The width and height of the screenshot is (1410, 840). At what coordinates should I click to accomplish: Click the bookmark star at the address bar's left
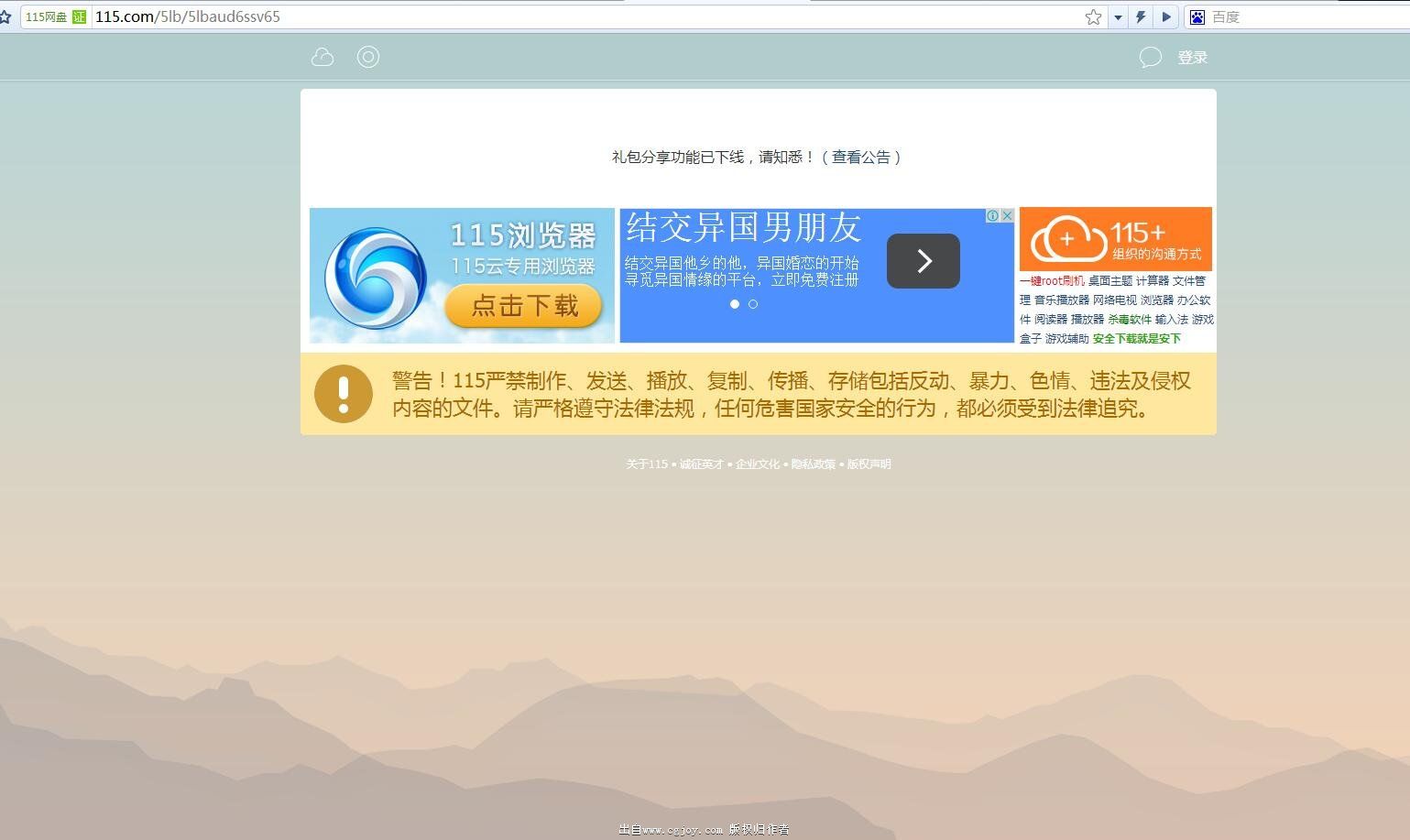tap(5, 16)
